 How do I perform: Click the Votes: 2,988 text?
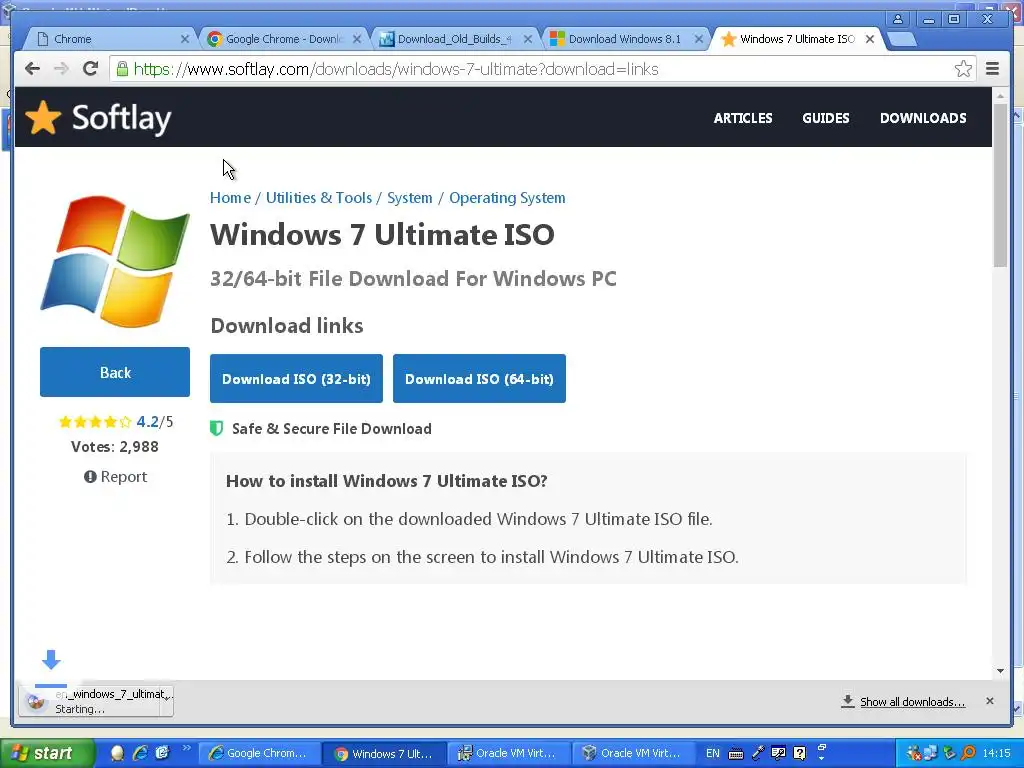pyautogui.click(x=115, y=447)
